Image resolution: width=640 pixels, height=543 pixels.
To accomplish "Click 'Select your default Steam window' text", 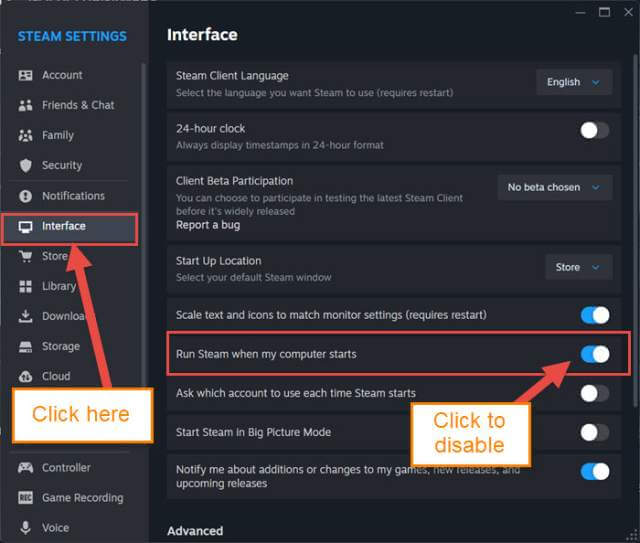I will [x=253, y=278].
